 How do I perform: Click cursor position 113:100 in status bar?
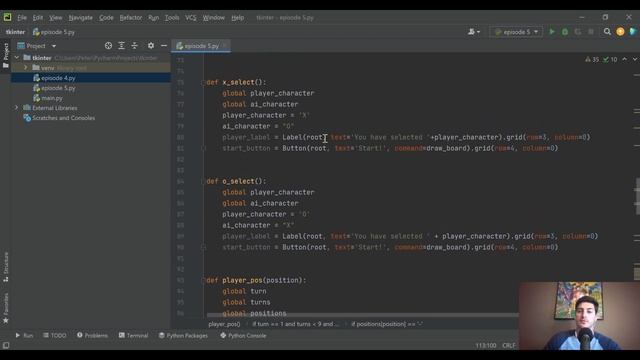[x=486, y=345]
